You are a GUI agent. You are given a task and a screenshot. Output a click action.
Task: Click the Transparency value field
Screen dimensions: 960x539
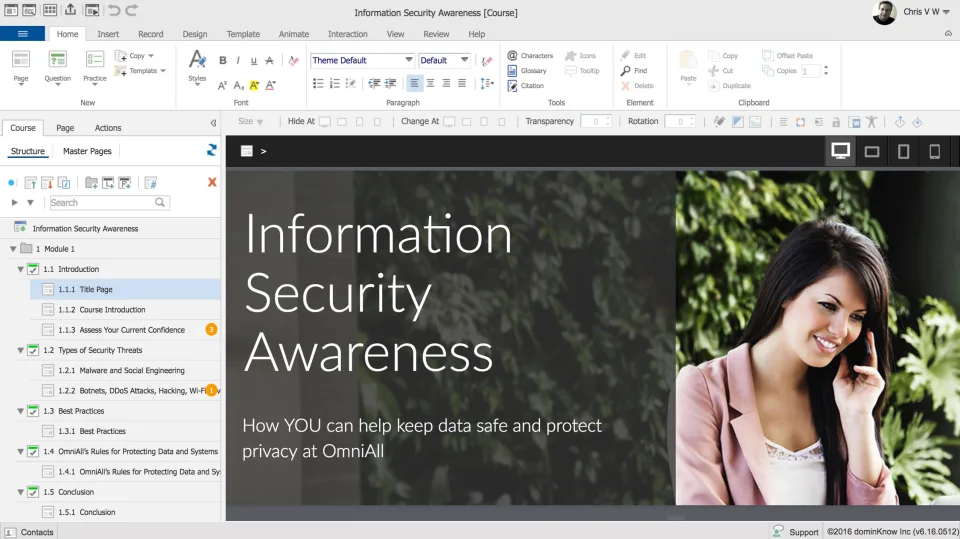point(595,121)
